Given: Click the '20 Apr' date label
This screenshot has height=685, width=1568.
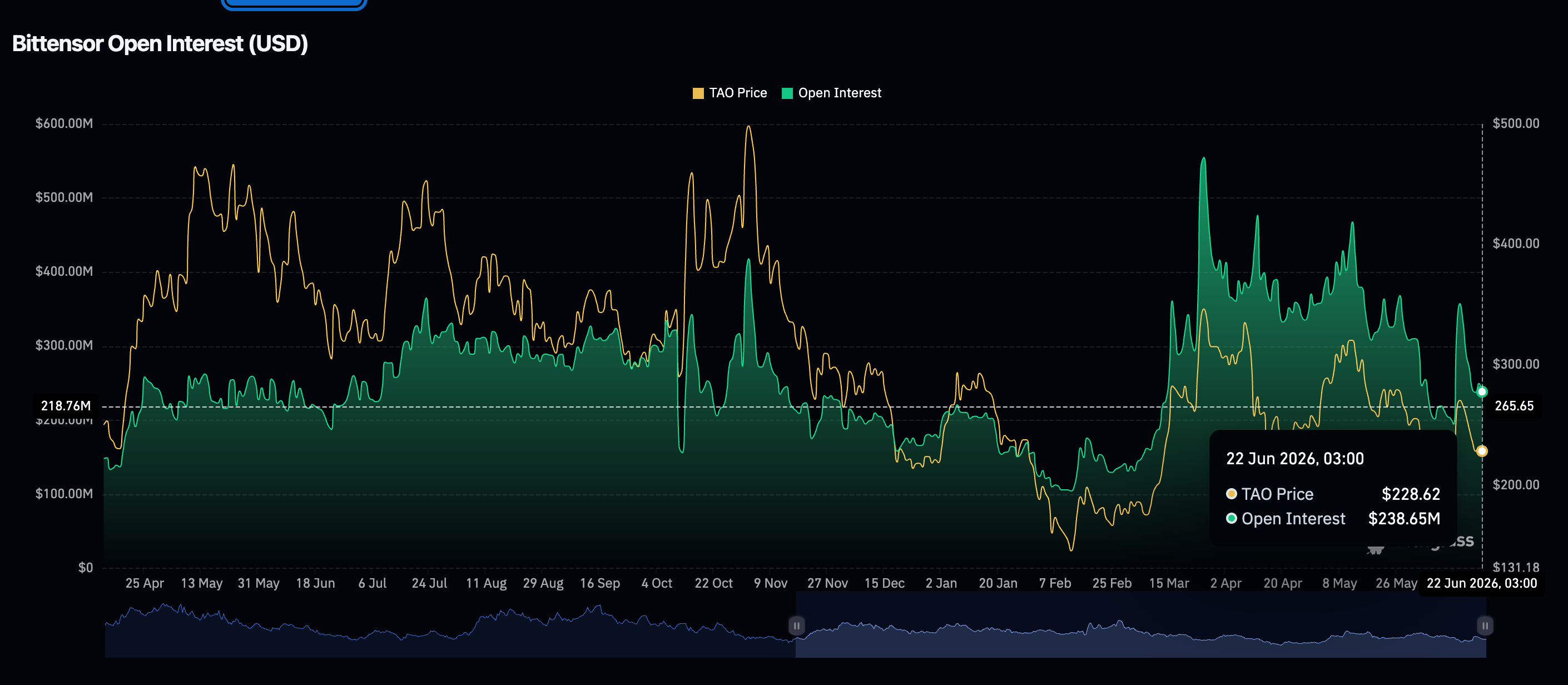Looking at the screenshot, I should (1283, 583).
